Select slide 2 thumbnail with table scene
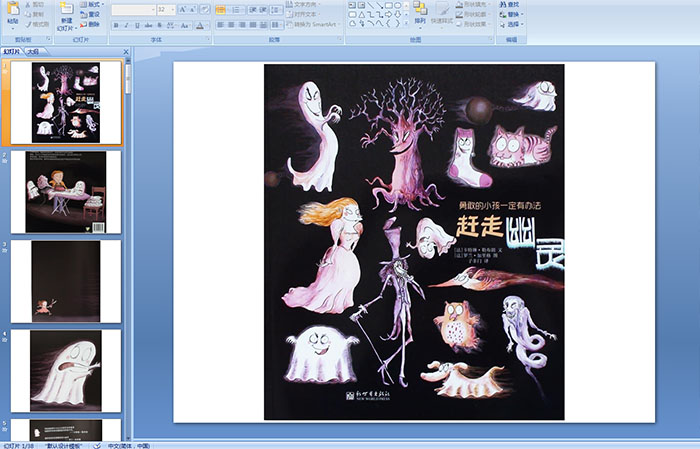The height and width of the screenshot is (449, 700). click(x=66, y=192)
